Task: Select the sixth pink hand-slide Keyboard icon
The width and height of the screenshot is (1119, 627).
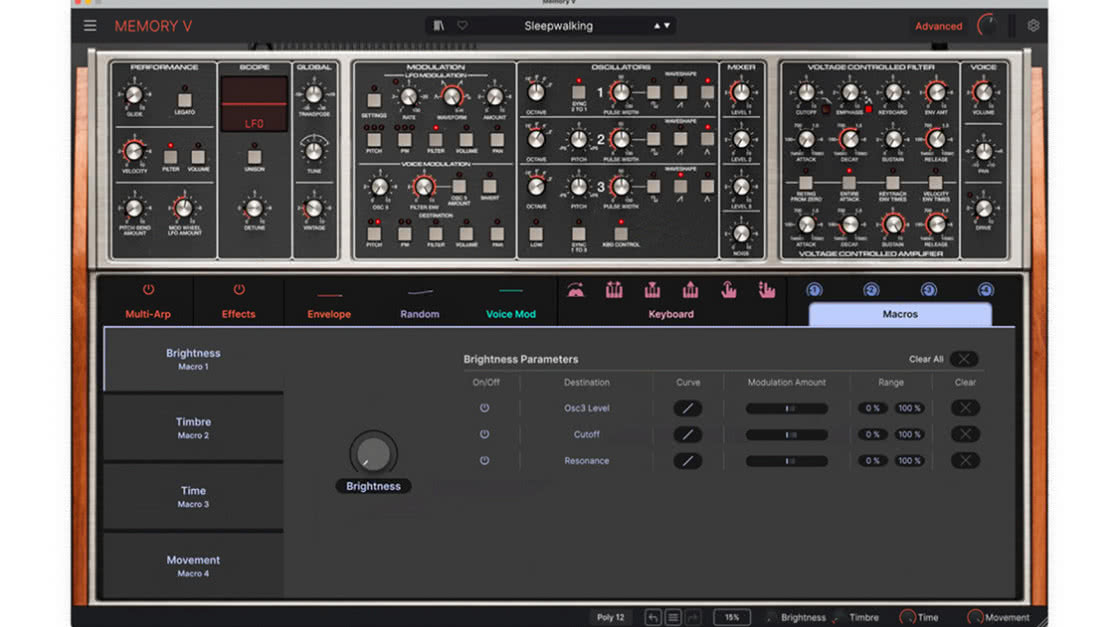Action: 766,290
